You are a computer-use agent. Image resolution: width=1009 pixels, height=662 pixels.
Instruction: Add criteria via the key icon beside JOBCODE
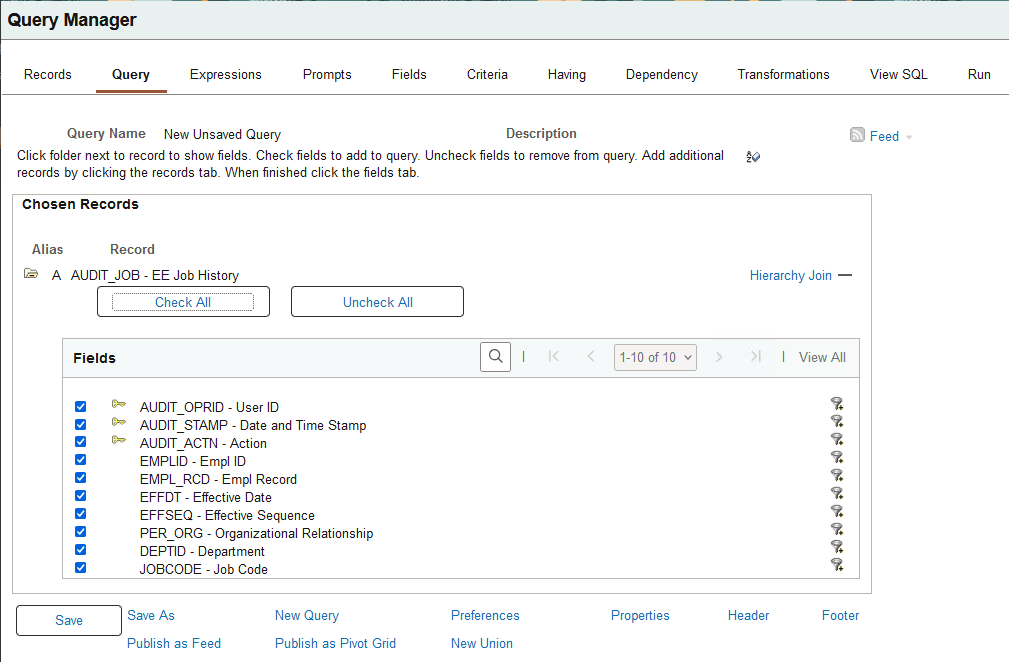pyautogui.click(x=837, y=566)
